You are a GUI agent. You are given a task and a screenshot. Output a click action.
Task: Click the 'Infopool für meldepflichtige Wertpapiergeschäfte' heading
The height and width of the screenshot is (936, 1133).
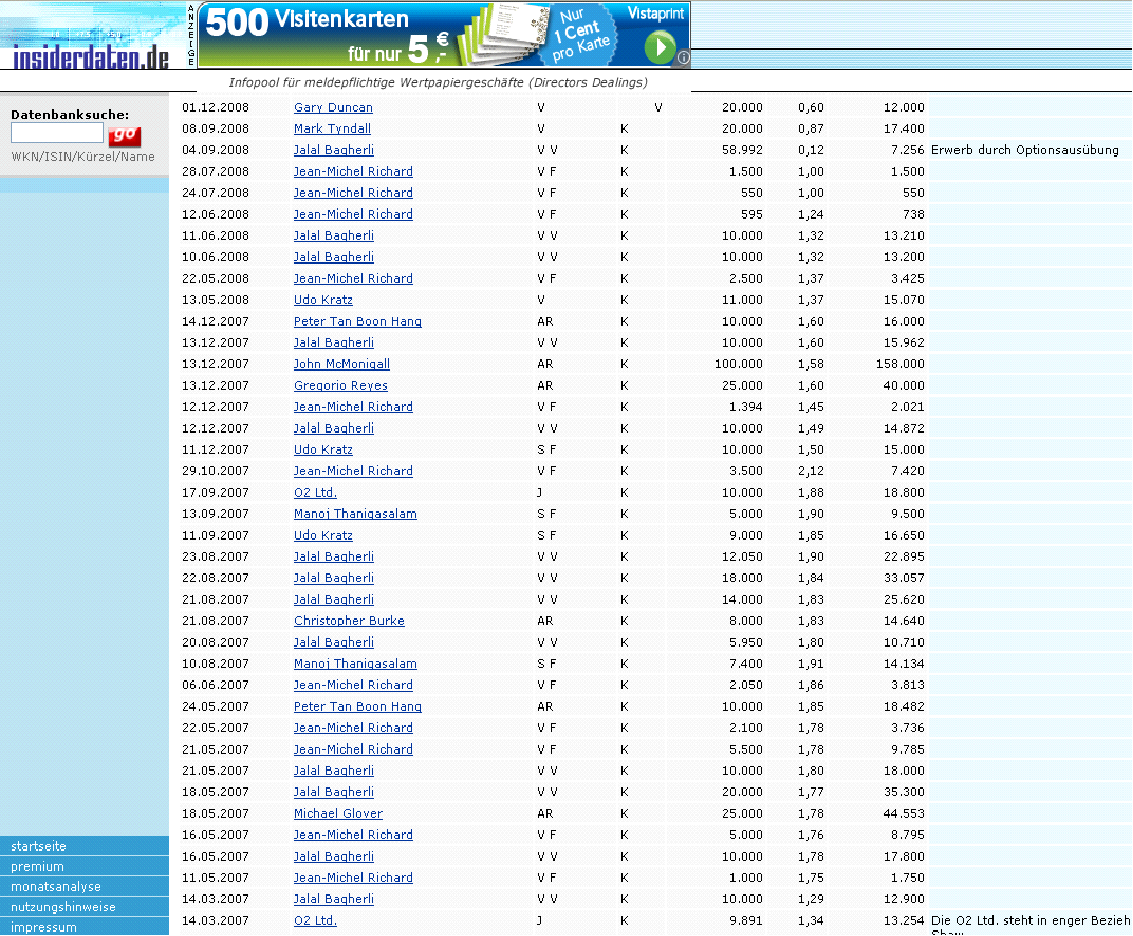438,83
